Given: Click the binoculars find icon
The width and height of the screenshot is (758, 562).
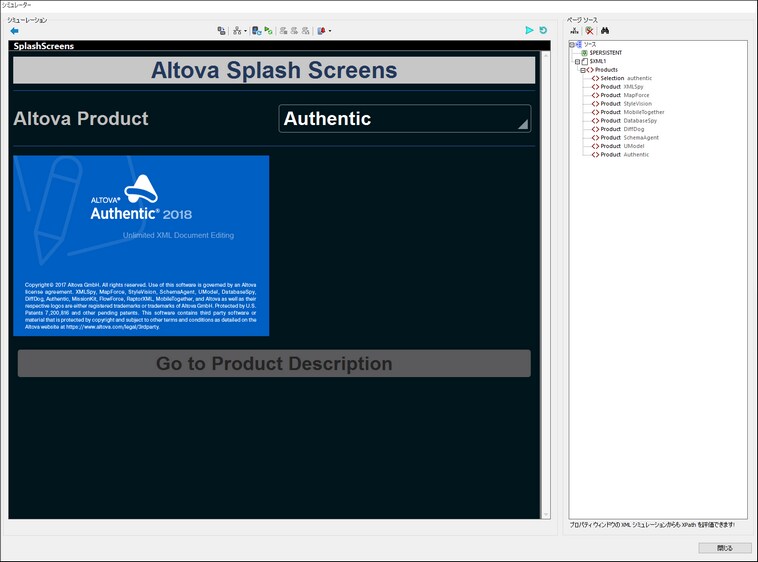Looking at the screenshot, I should pyautogui.click(x=605, y=31).
